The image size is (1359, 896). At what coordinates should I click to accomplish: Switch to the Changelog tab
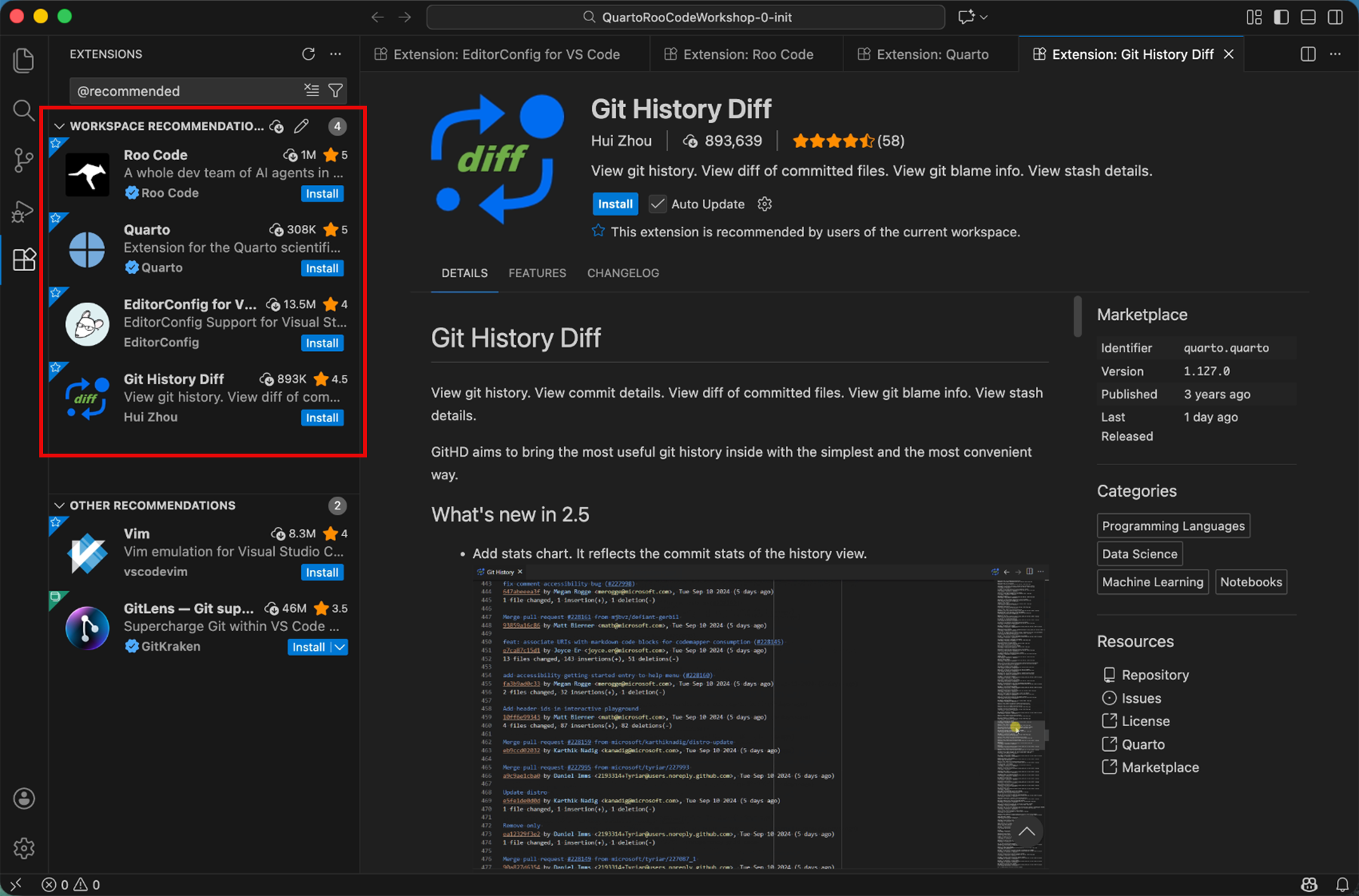(623, 273)
